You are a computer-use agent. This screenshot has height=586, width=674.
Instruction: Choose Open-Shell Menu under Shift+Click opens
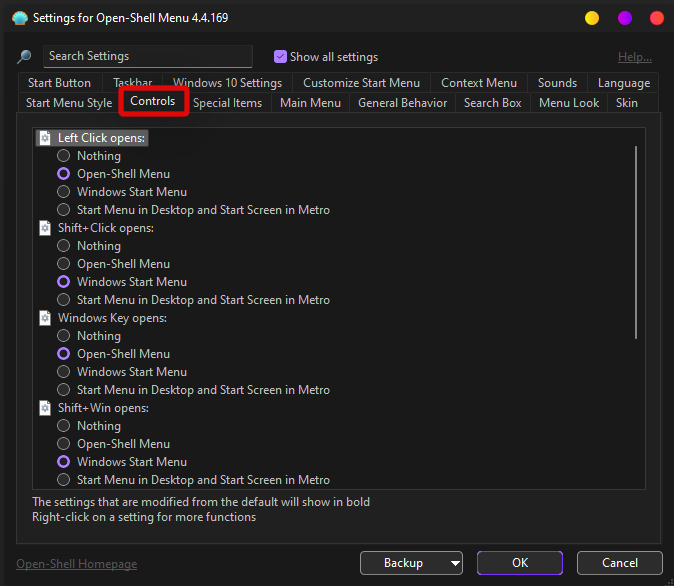pyautogui.click(x=64, y=264)
